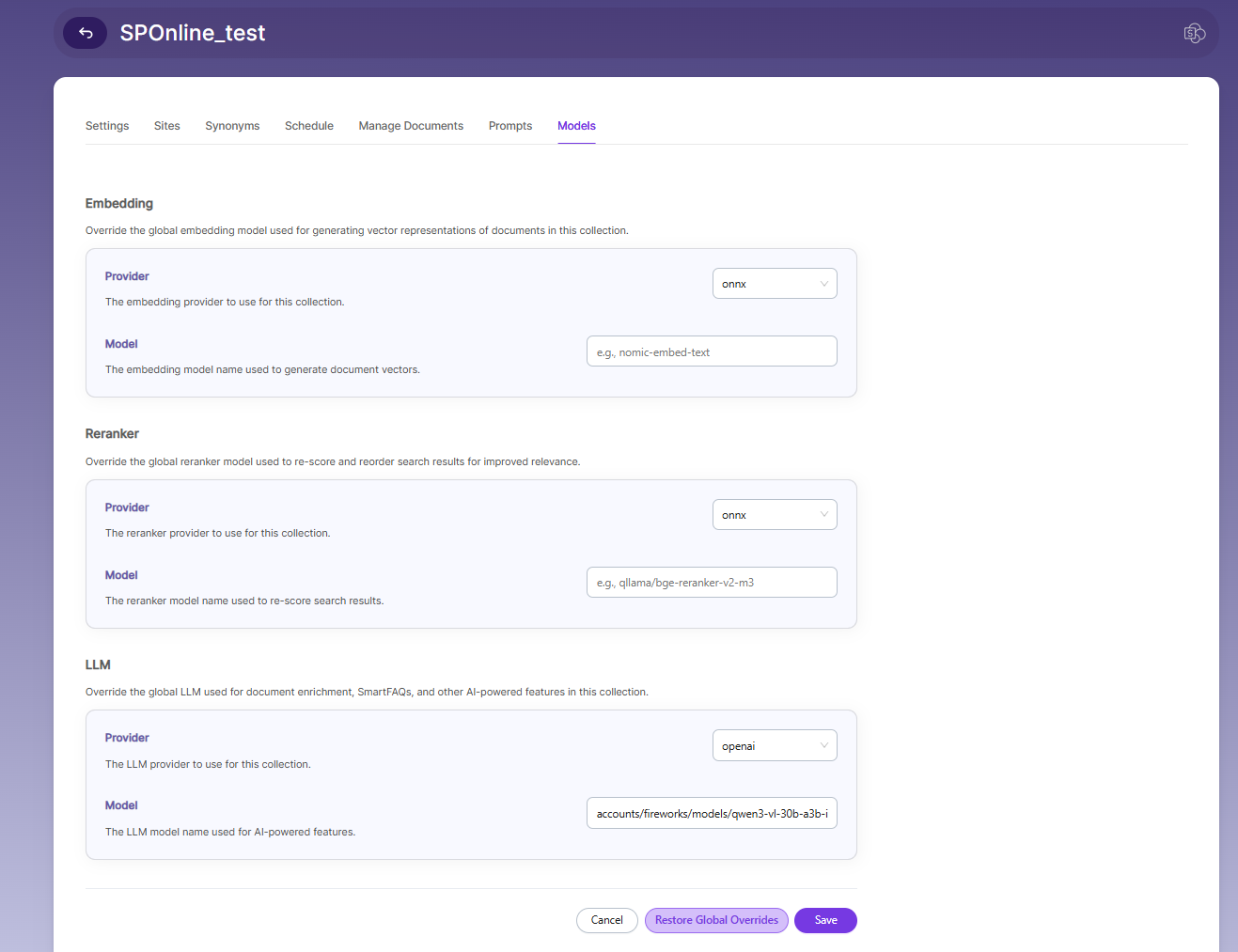This screenshot has height=952, width=1238.
Task: Open the Schedule tab
Action: 309,126
